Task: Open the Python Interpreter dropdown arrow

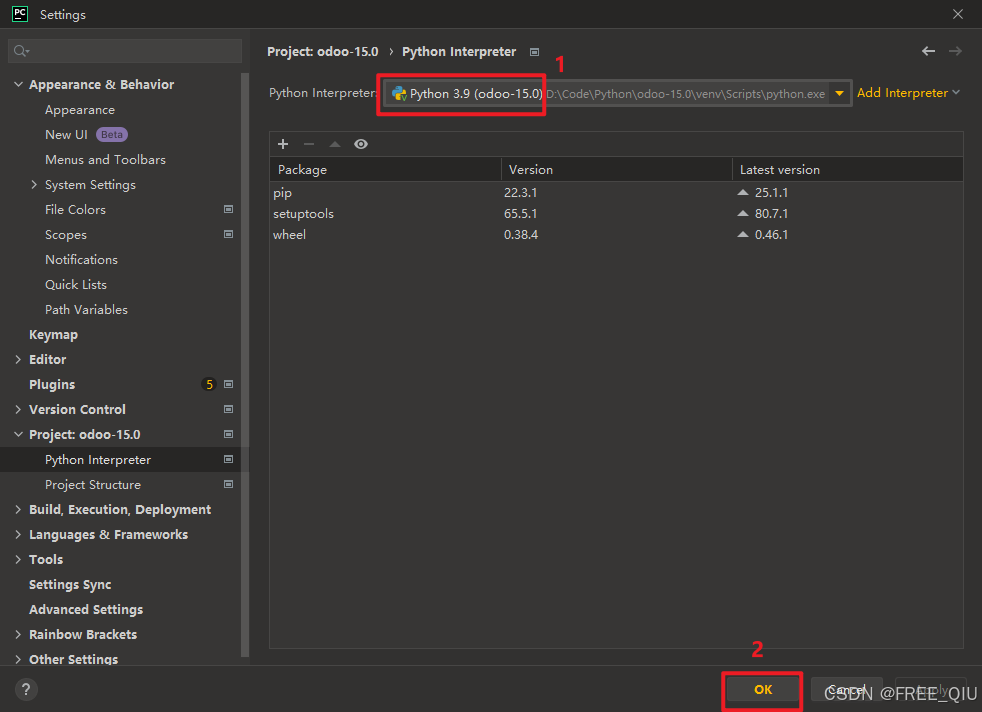Action: [x=839, y=94]
